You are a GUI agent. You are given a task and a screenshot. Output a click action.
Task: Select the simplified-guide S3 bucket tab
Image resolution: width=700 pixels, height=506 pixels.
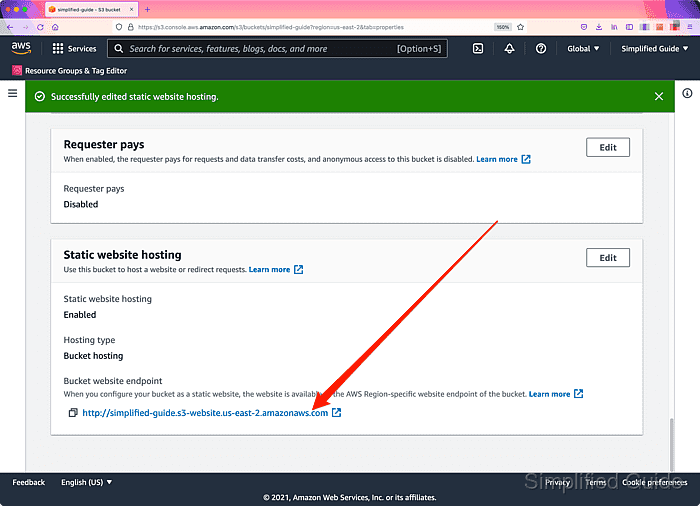pyautogui.click(x=92, y=9)
